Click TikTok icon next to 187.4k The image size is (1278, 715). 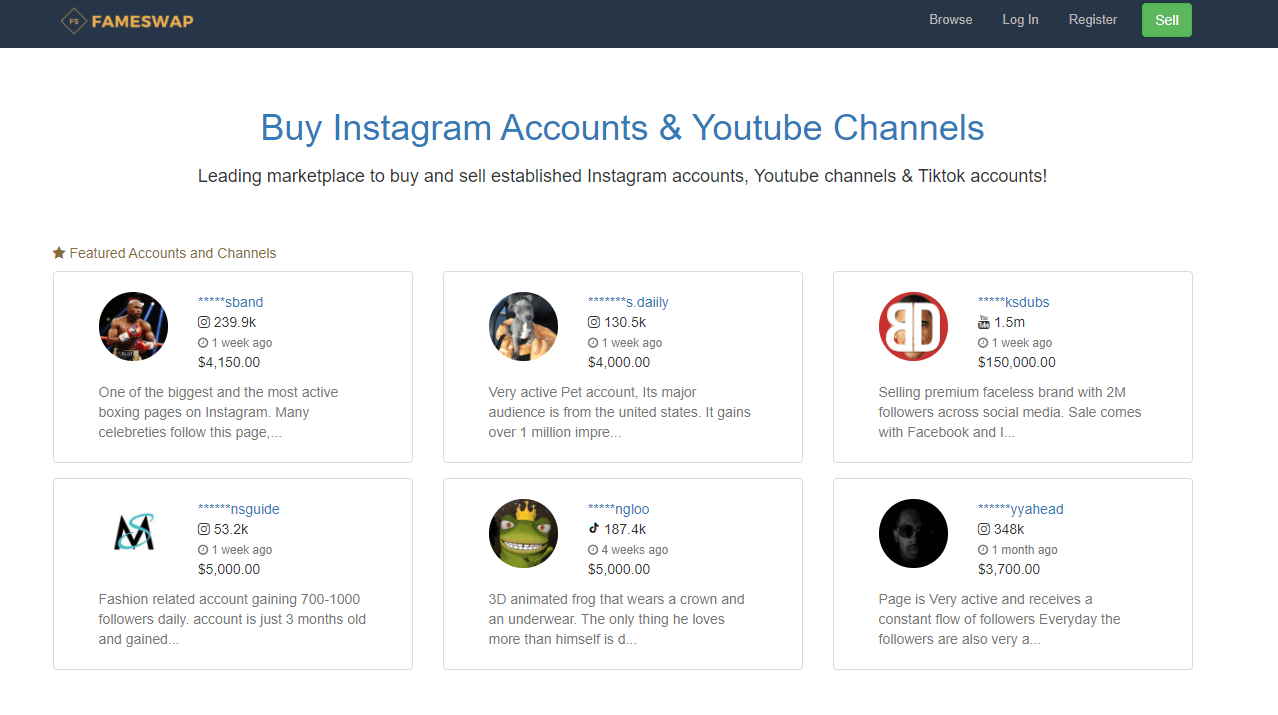click(x=594, y=528)
